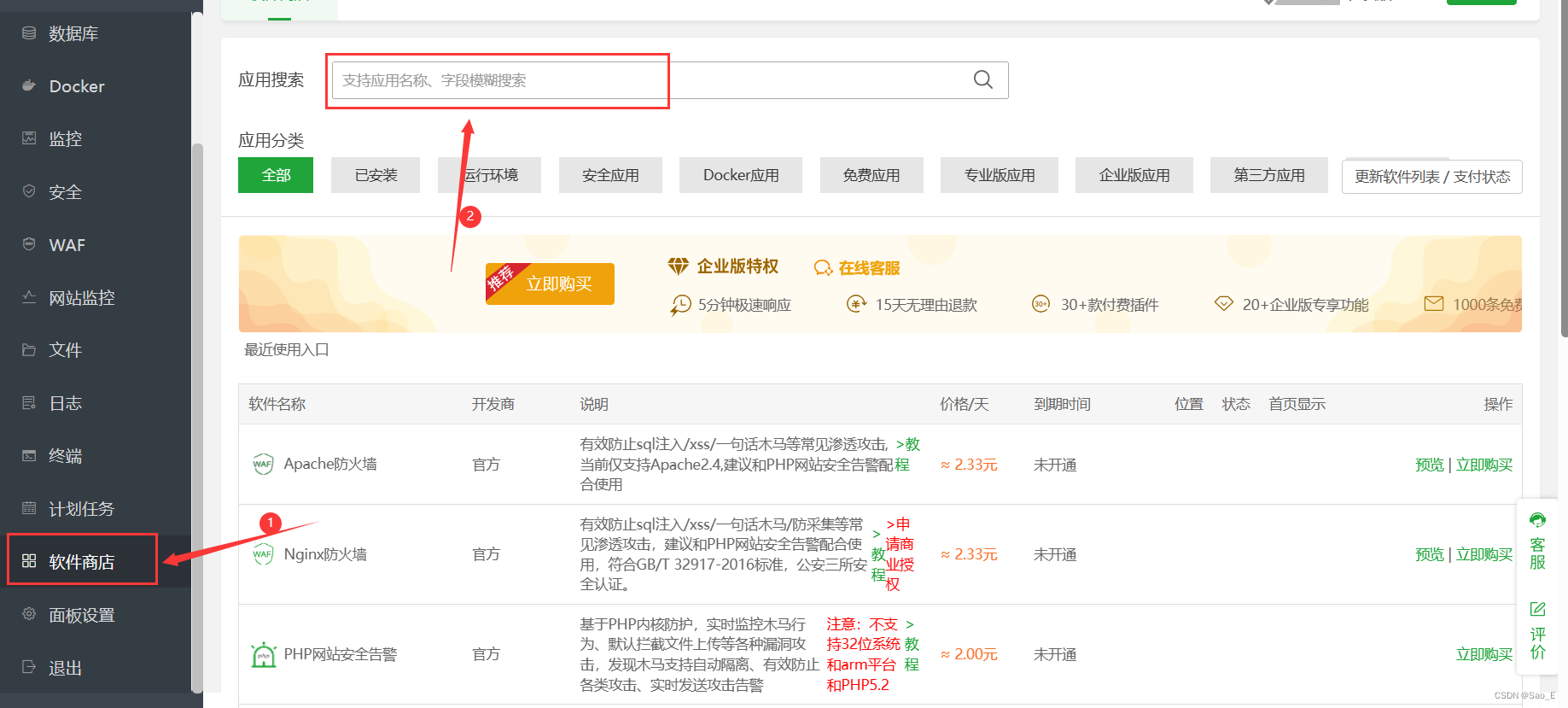The image size is (1568, 708).
Task: Click the 立即购买 orange banner button
Action: 550,284
